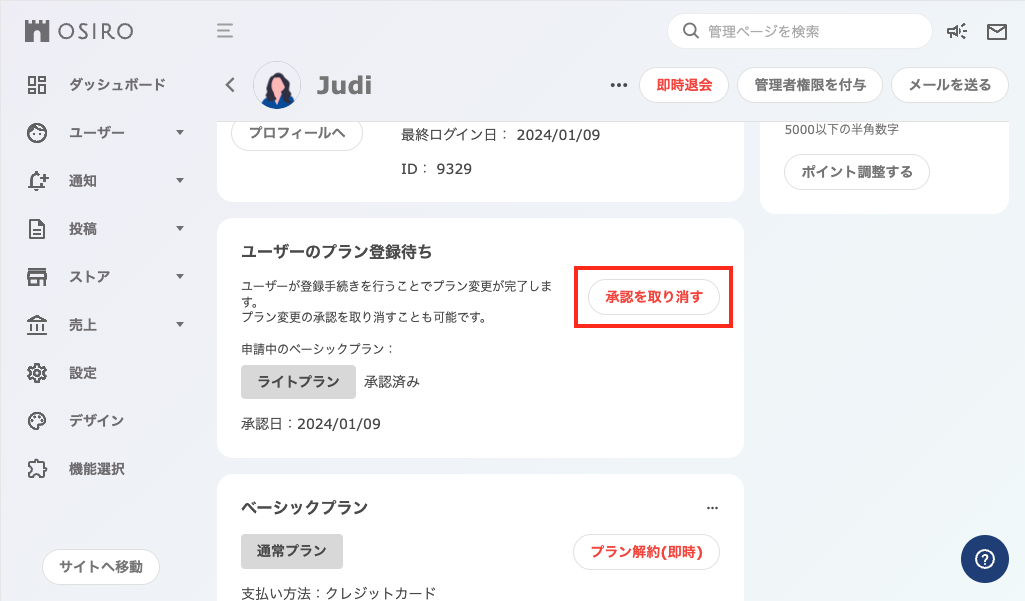Screen dimensions: 1025x601
Task: Click the megaphone announcement icon in header
Action: pyautogui.click(x=957, y=31)
